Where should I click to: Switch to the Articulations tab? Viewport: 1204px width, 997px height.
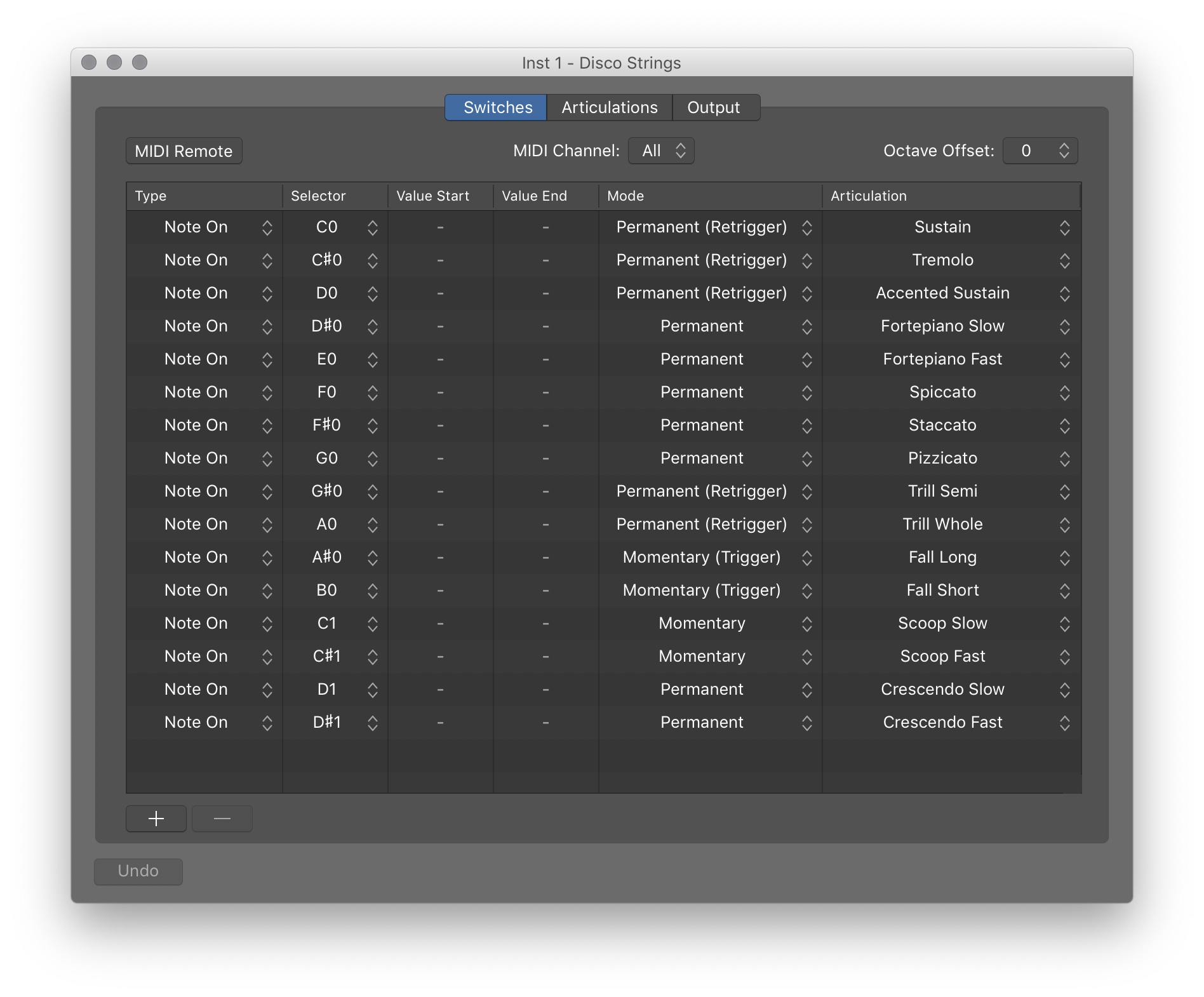(x=608, y=107)
